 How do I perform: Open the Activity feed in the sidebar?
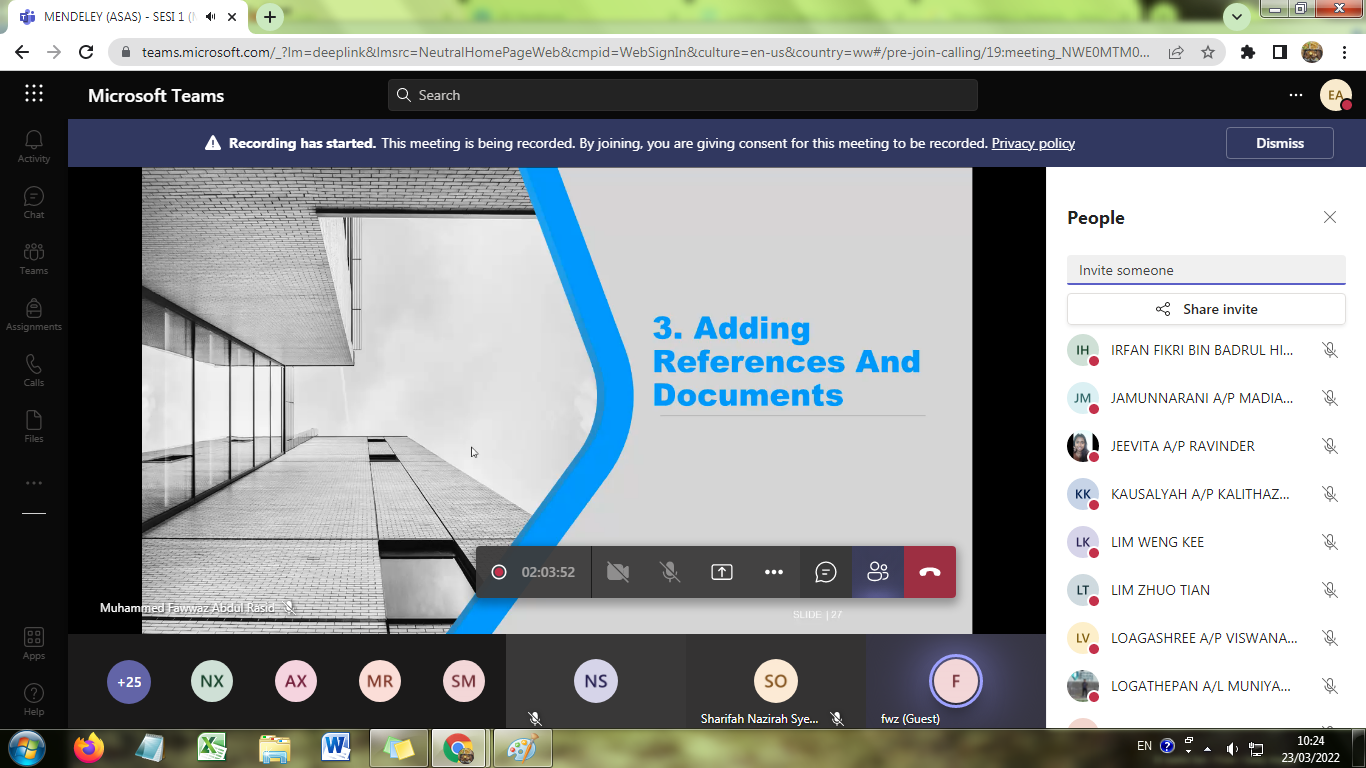[34, 147]
